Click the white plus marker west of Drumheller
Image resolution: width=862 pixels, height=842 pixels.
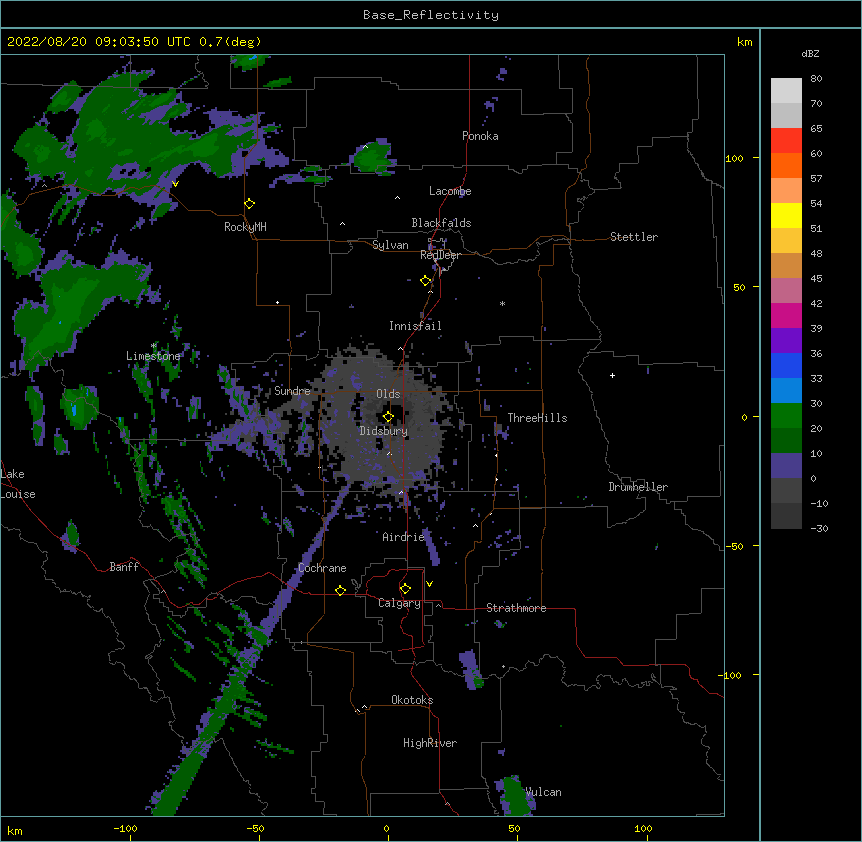(x=612, y=375)
